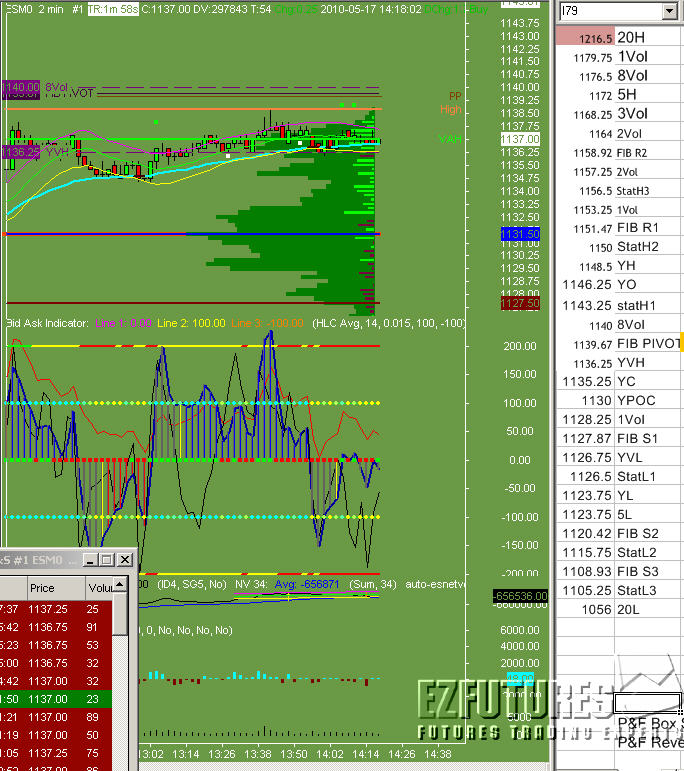Select the StatH3 label cell
The image size is (684, 771).
coord(648,191)
